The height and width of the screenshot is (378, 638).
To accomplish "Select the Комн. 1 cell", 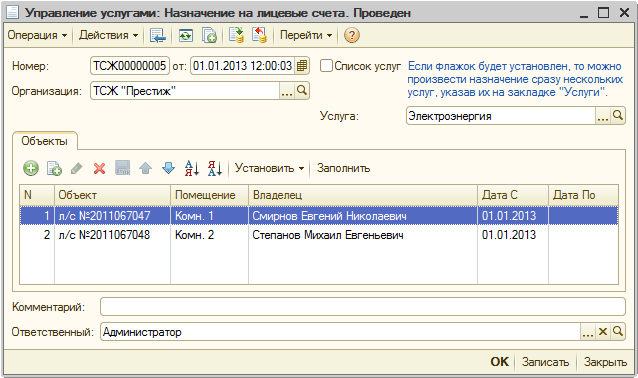I will pyautogui.click(x=210, y=216).
